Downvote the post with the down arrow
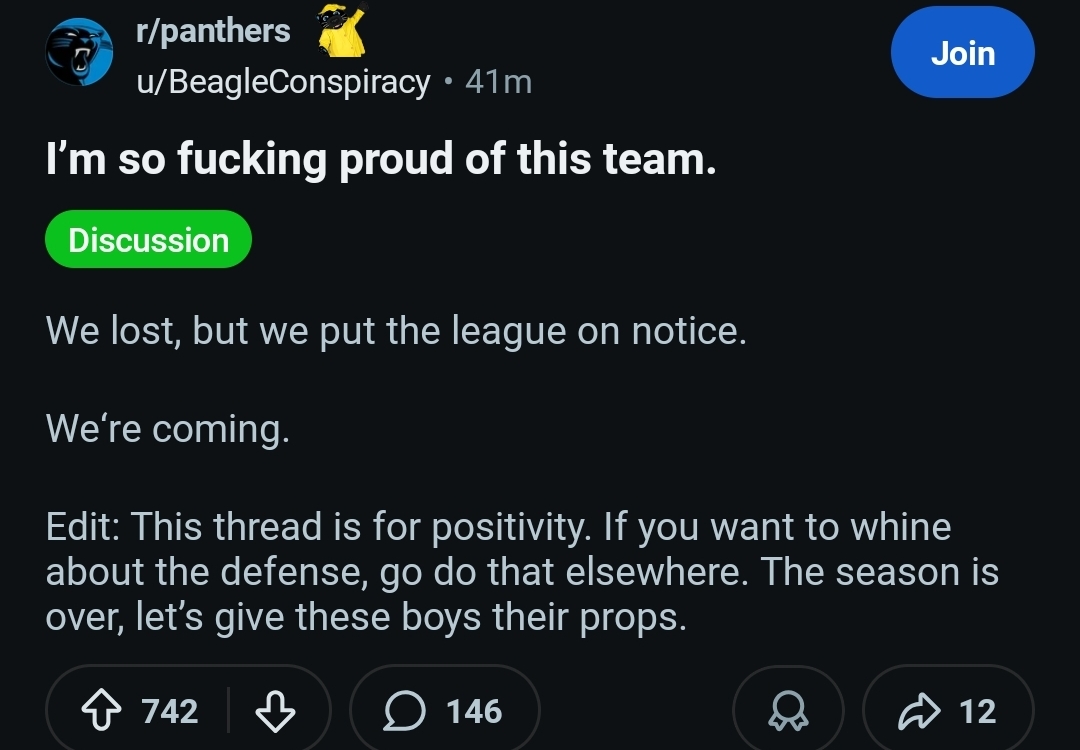The height and width of the screenshot is (750, 1080). 275,711
